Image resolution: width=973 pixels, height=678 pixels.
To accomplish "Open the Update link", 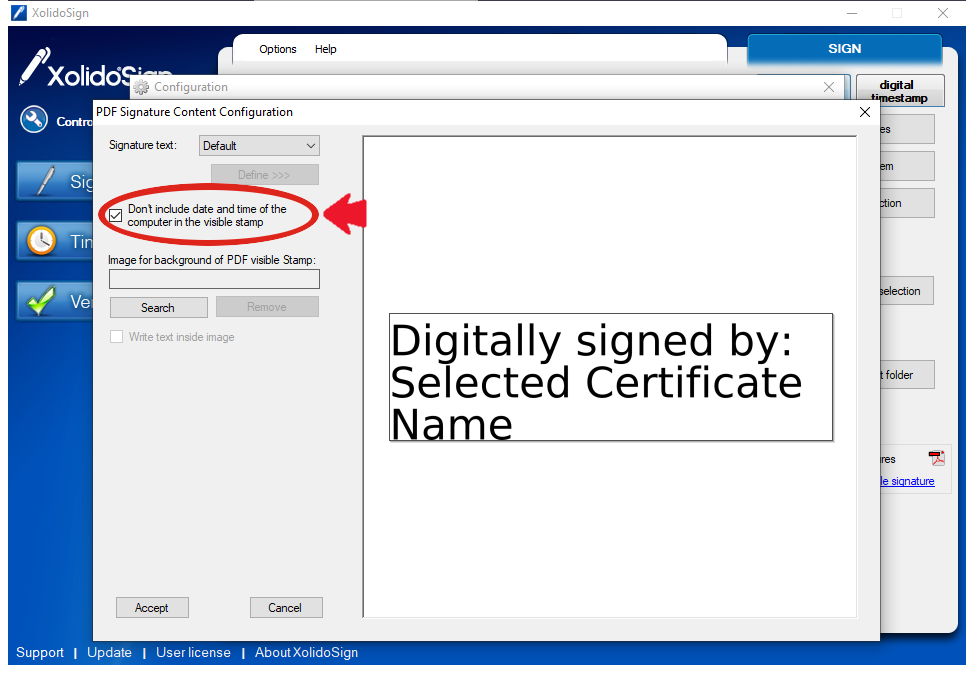I will [109, 653].
